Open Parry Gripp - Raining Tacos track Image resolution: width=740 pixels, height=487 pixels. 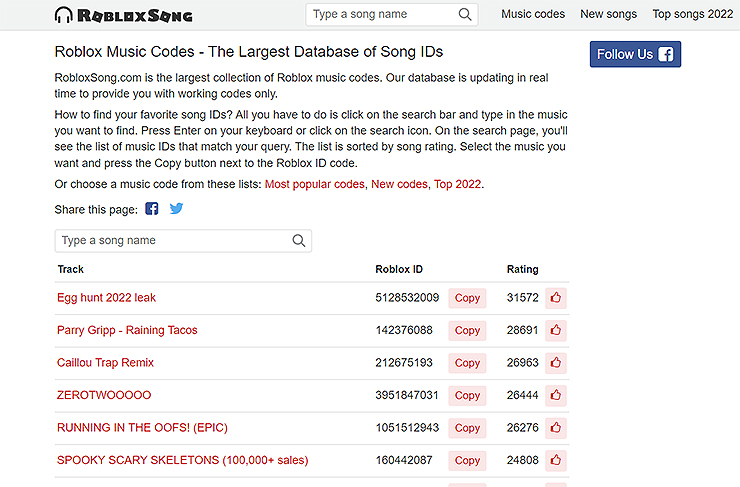pos(127,330)
